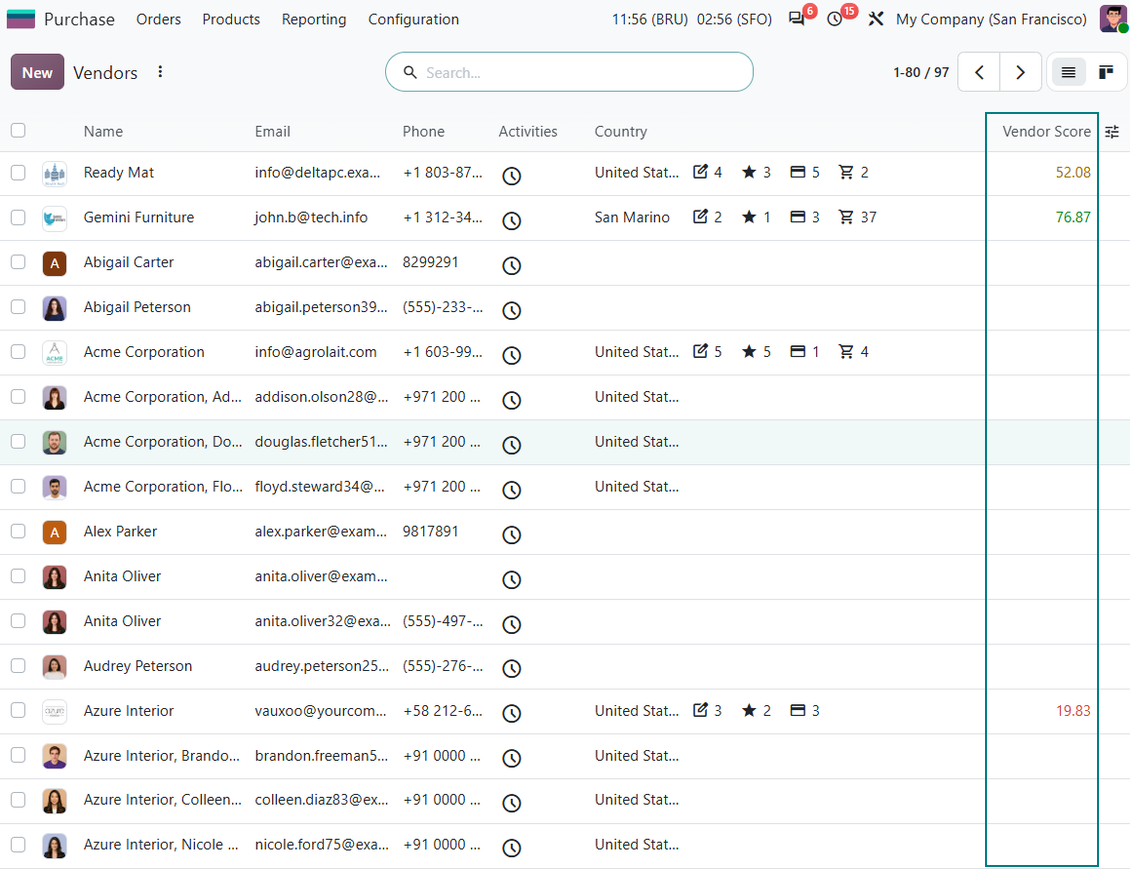Sort by the Name column header
Screen dimensions: 1130x869
coord(103,132)
